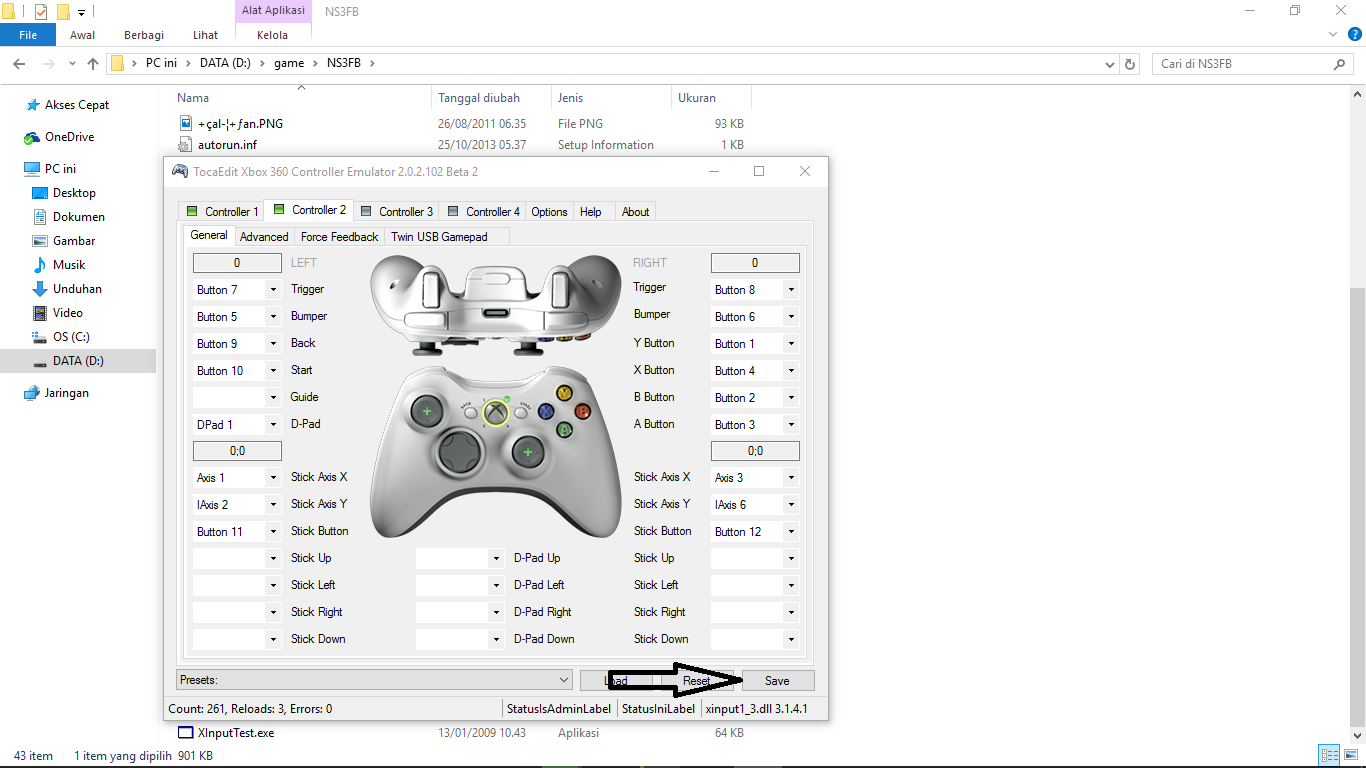Open the Right Trigger Button 8 dropdown
1366x768 pixels.
tap(791, 290)
